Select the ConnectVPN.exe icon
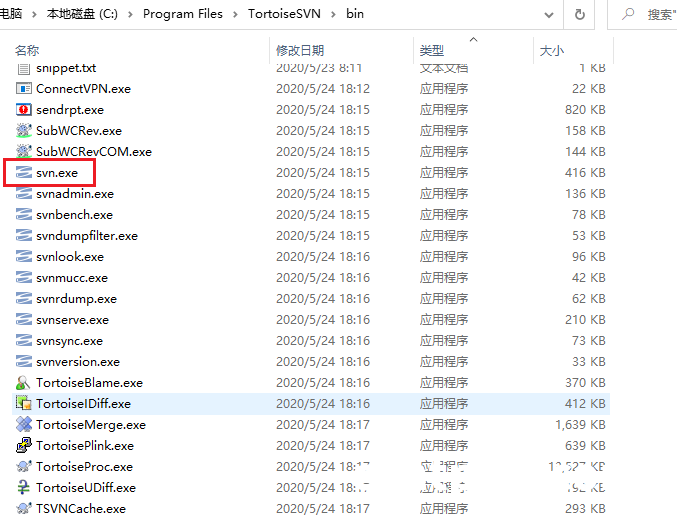 (24, 89)
